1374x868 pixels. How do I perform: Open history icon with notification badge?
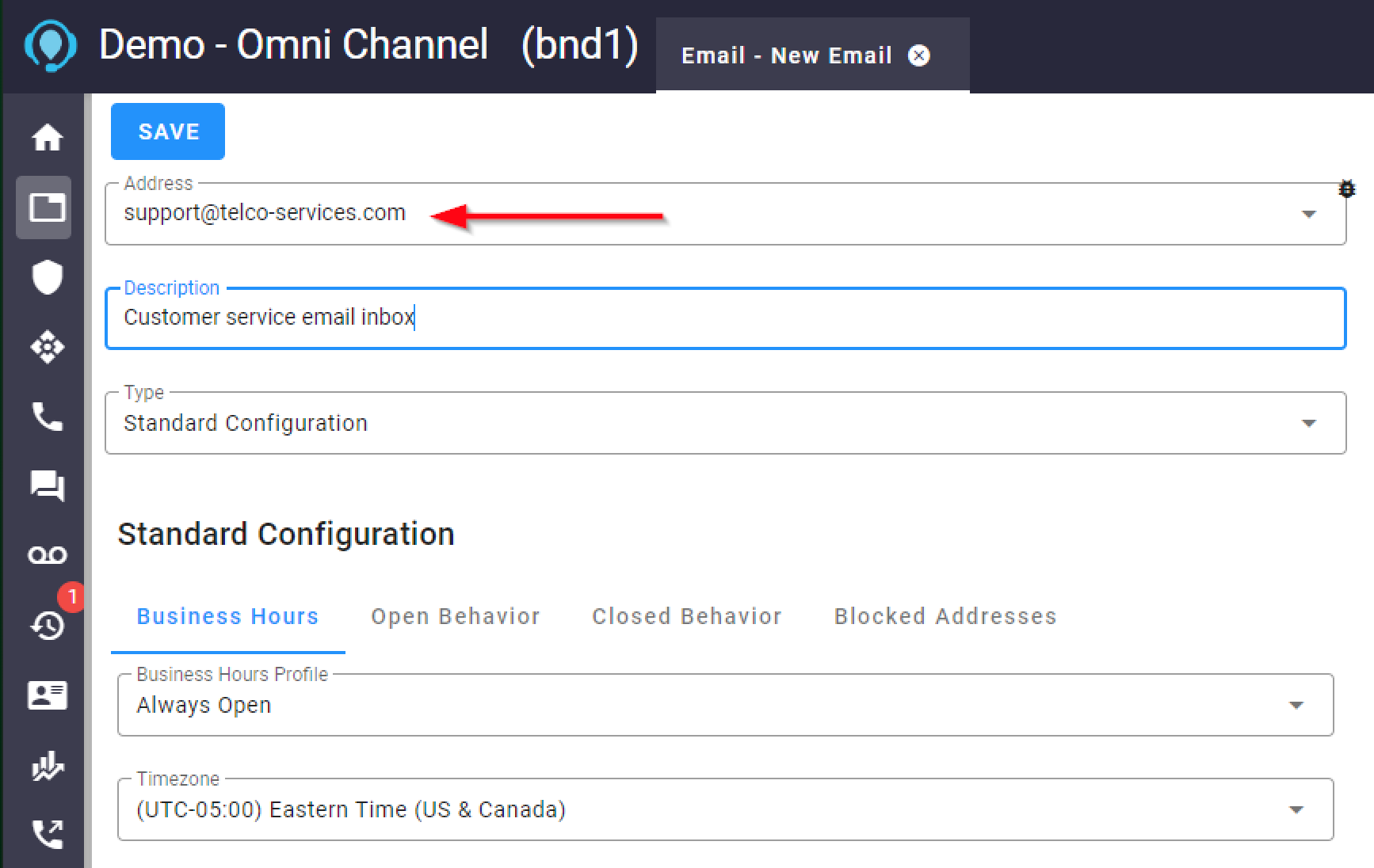click(x=48, y=625)
